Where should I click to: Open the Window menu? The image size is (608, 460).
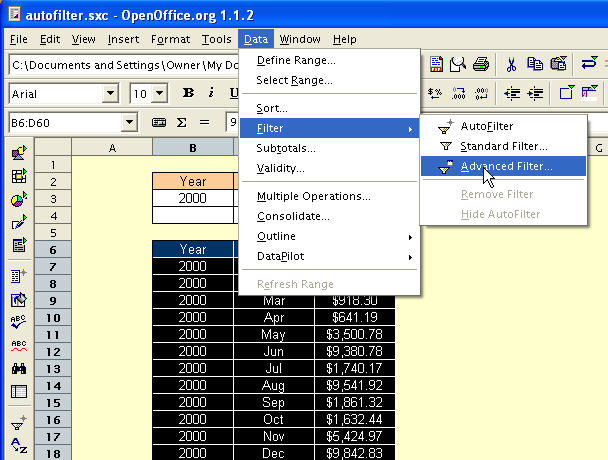tap(300, 39)
